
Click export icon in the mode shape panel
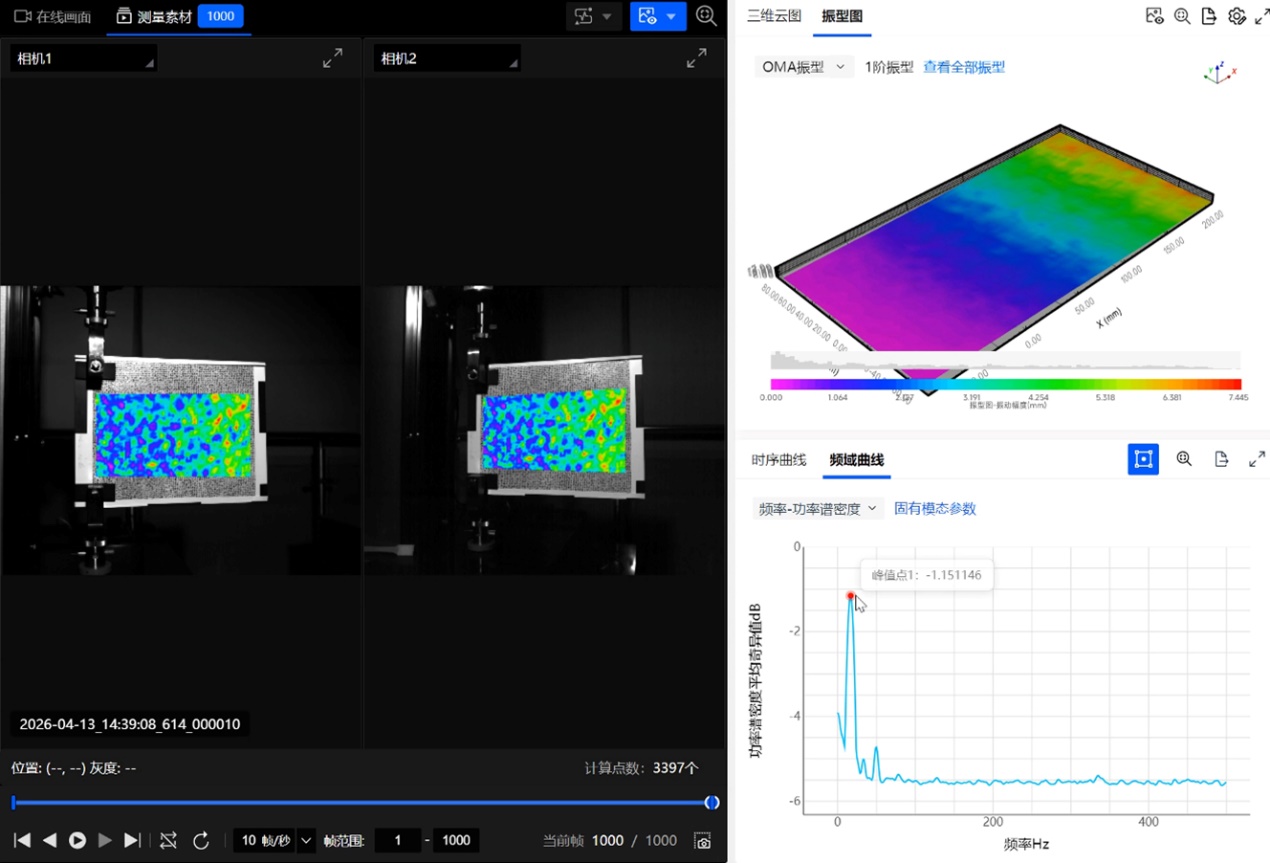1209,16
